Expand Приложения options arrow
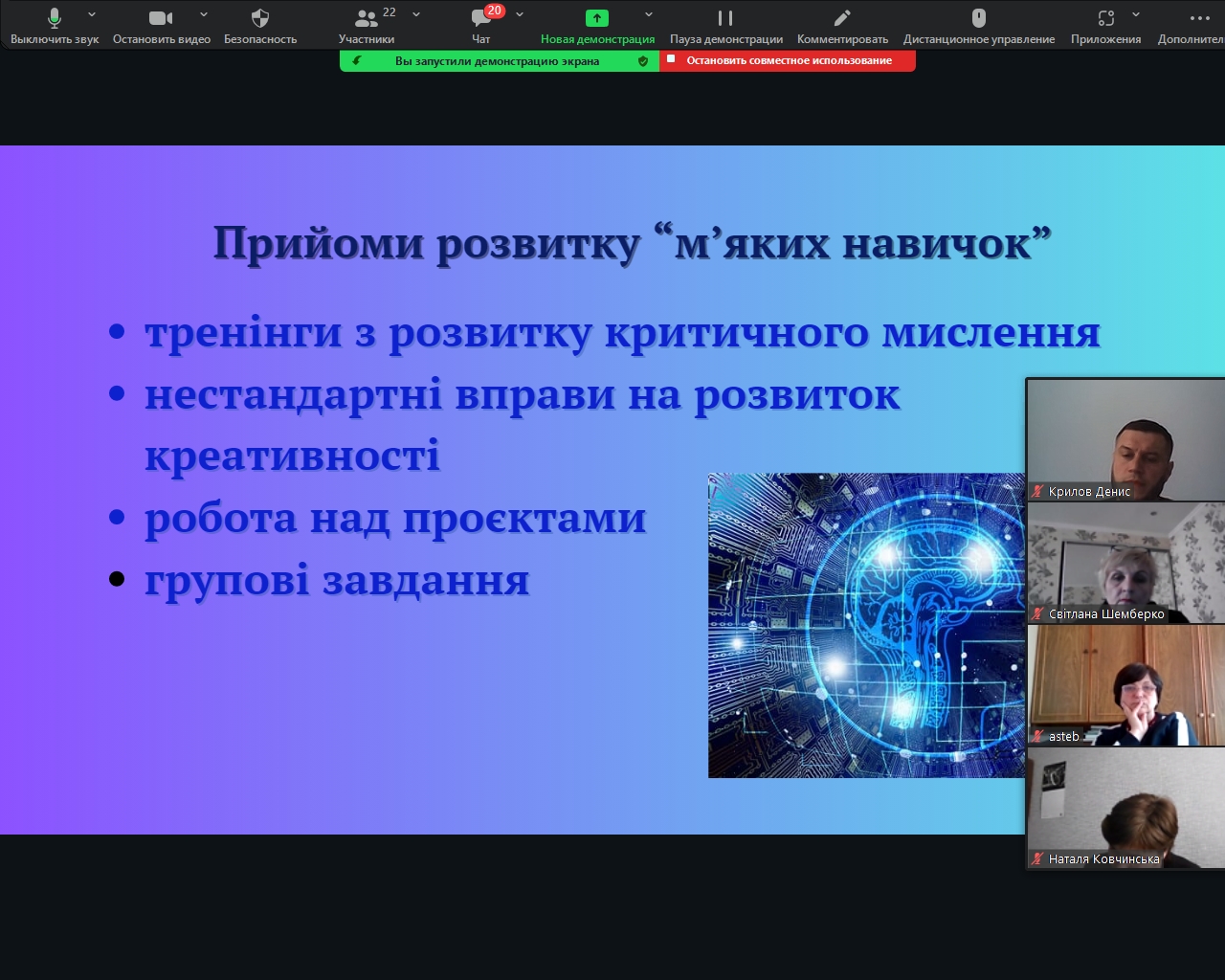This screenshot has height=980, width=1225. 1136,14
